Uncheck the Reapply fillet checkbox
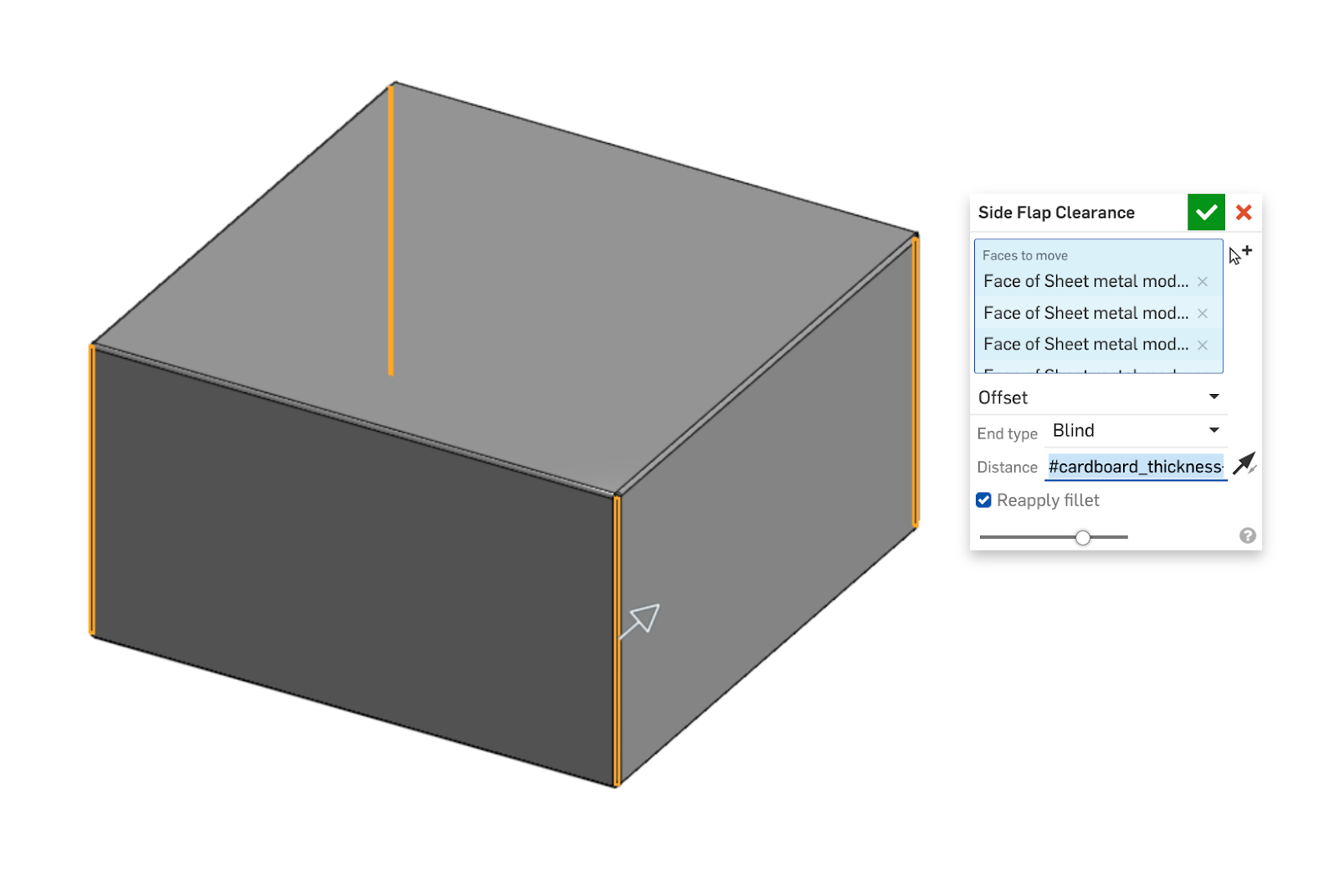1339x896 pixels. 984,500
